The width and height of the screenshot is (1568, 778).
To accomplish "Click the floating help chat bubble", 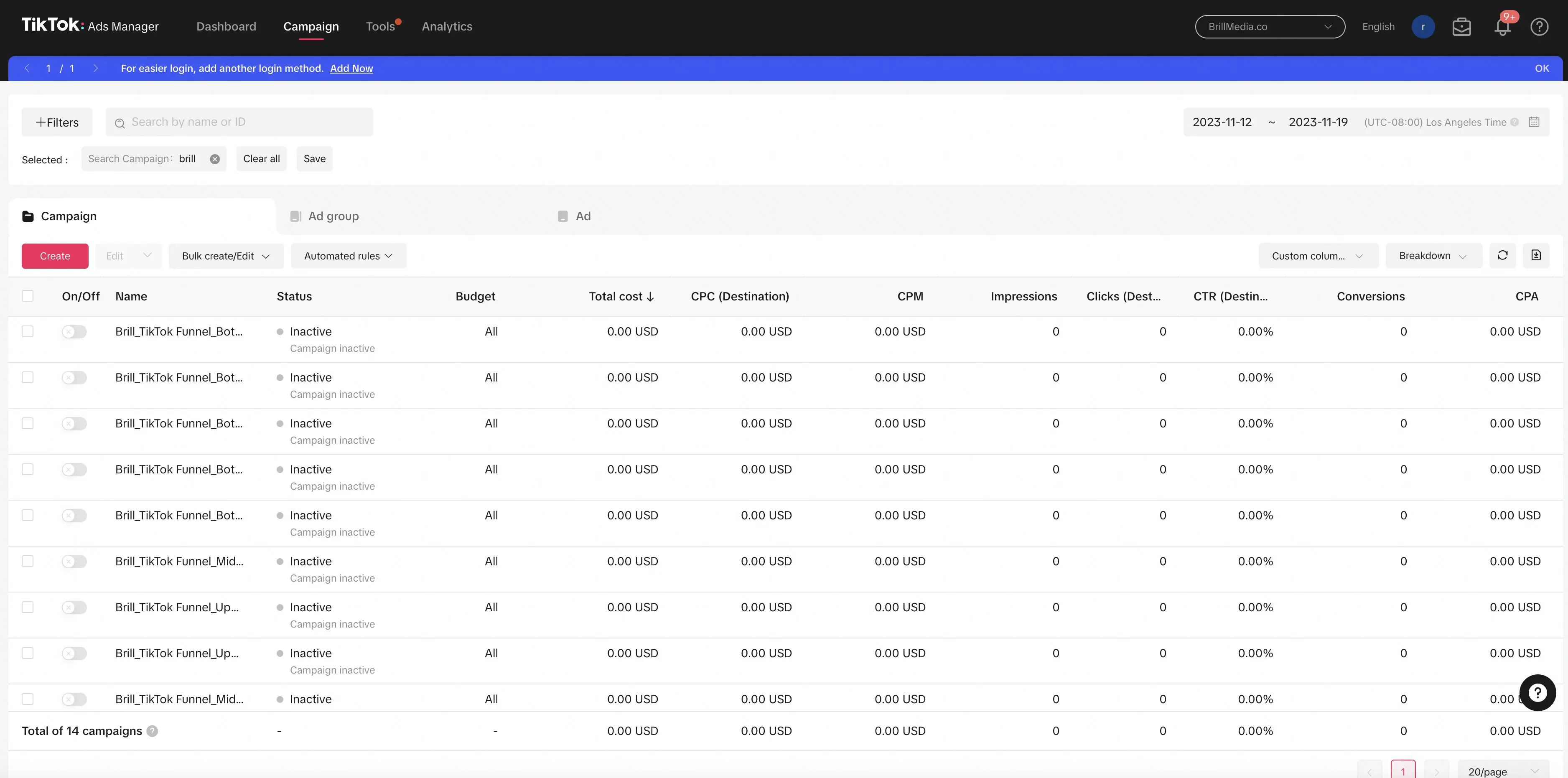I will pyautogui.click(x=1537, y=692).
